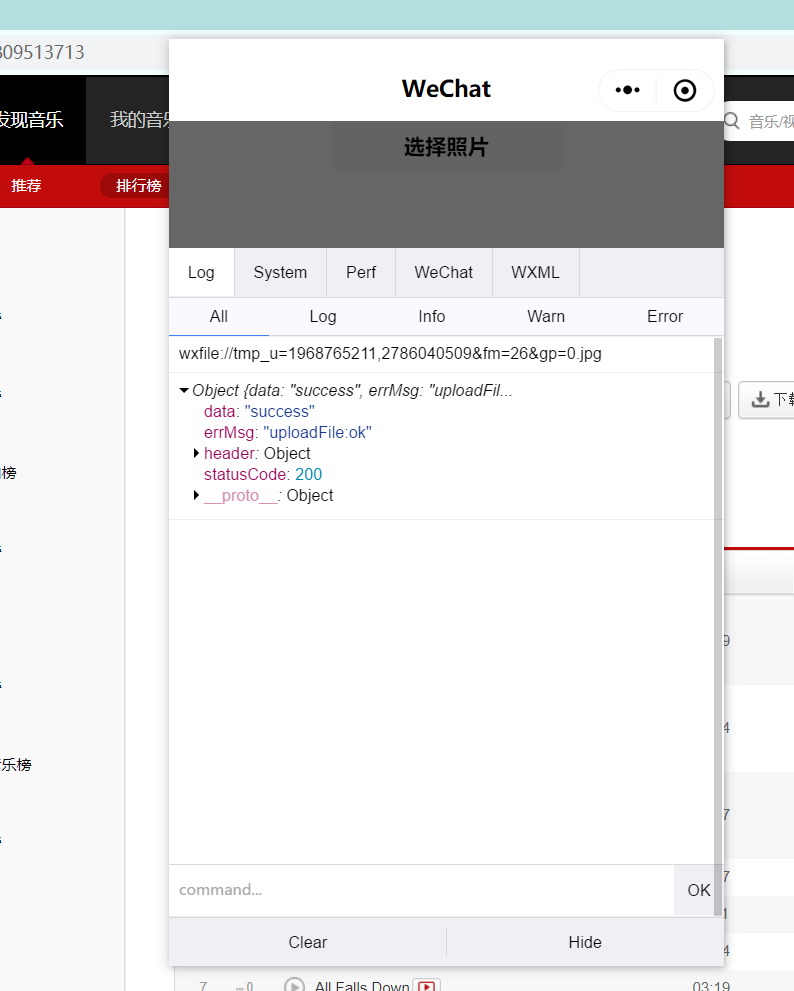Open 我的音乐 in the music site navigation

pos(140,119)
